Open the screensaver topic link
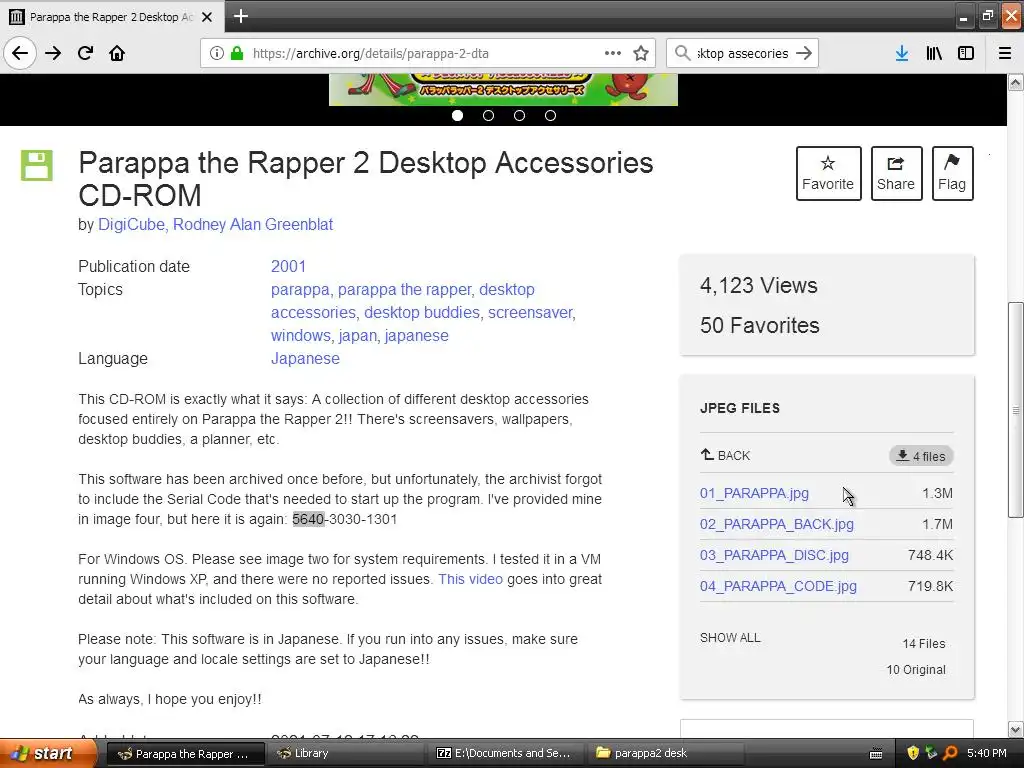Viewport: 1024px width, 768px height. click(530, 312)
